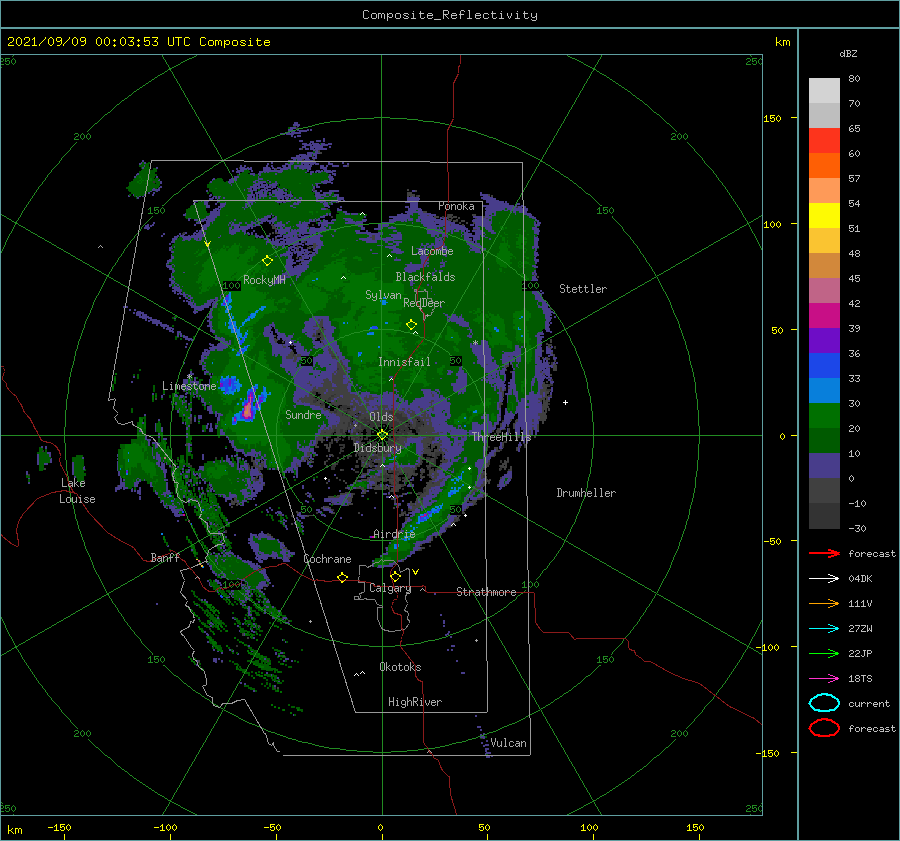The width and height of the screenshot is (900, 841).
Task: Click the Okotoks label
Action: point(401,667)
